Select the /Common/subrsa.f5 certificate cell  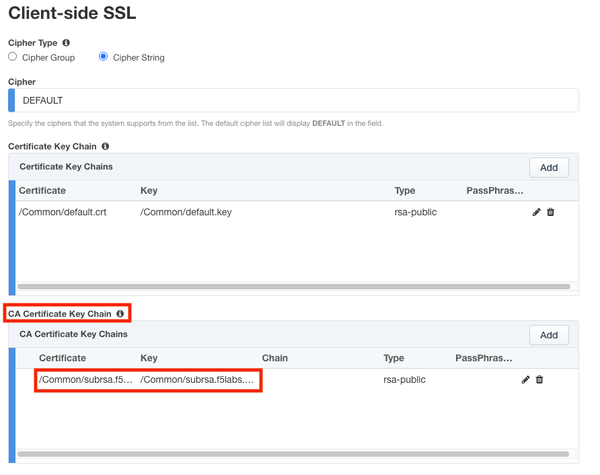click(85, 380)
